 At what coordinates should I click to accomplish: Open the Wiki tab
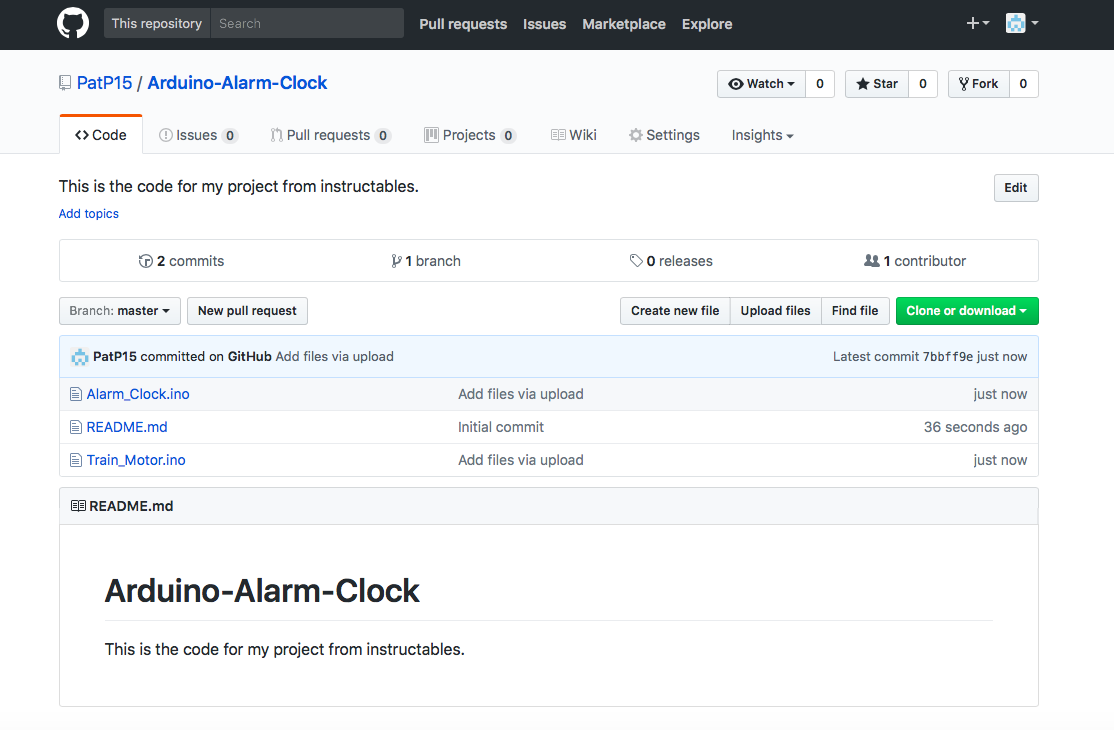click(x=574, y=135)
